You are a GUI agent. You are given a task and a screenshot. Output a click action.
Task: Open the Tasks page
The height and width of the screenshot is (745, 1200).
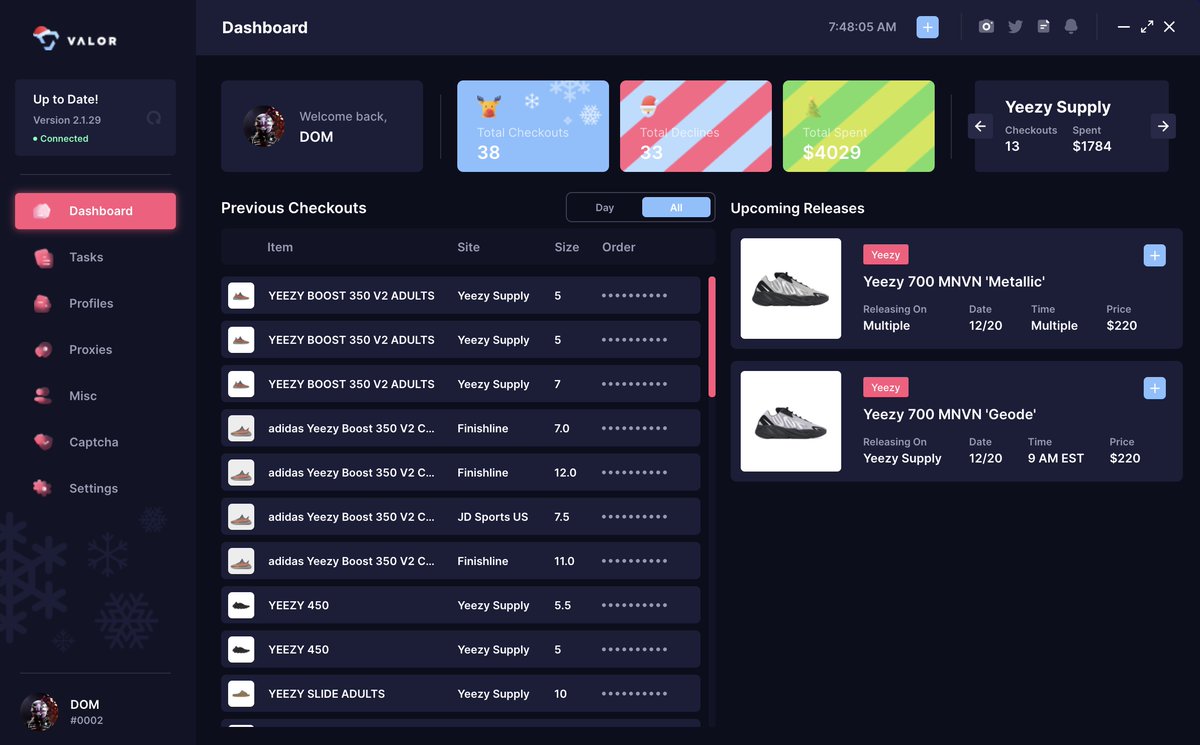[x=95, y=257]
